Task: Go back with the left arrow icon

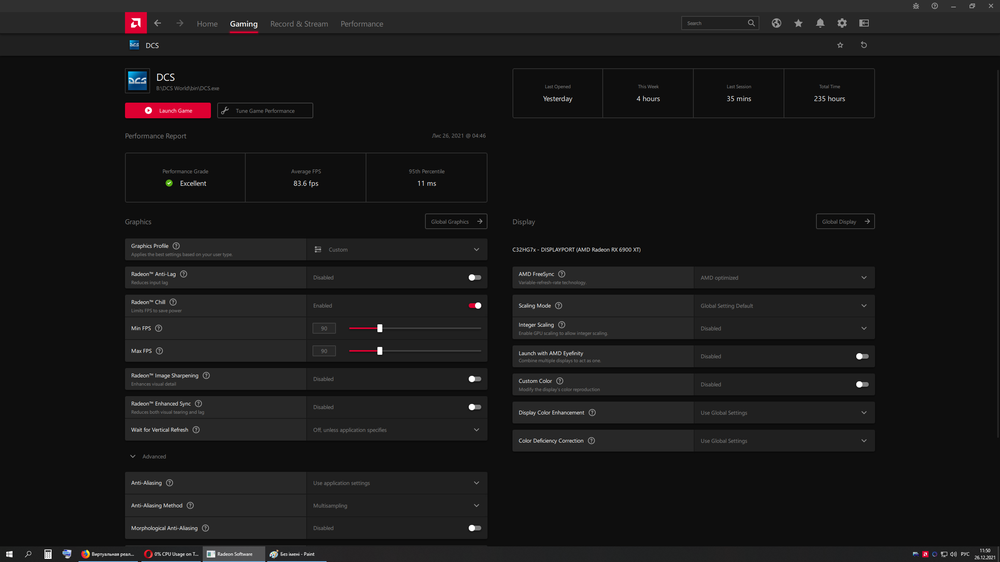Action: click(x=158, y=23)
